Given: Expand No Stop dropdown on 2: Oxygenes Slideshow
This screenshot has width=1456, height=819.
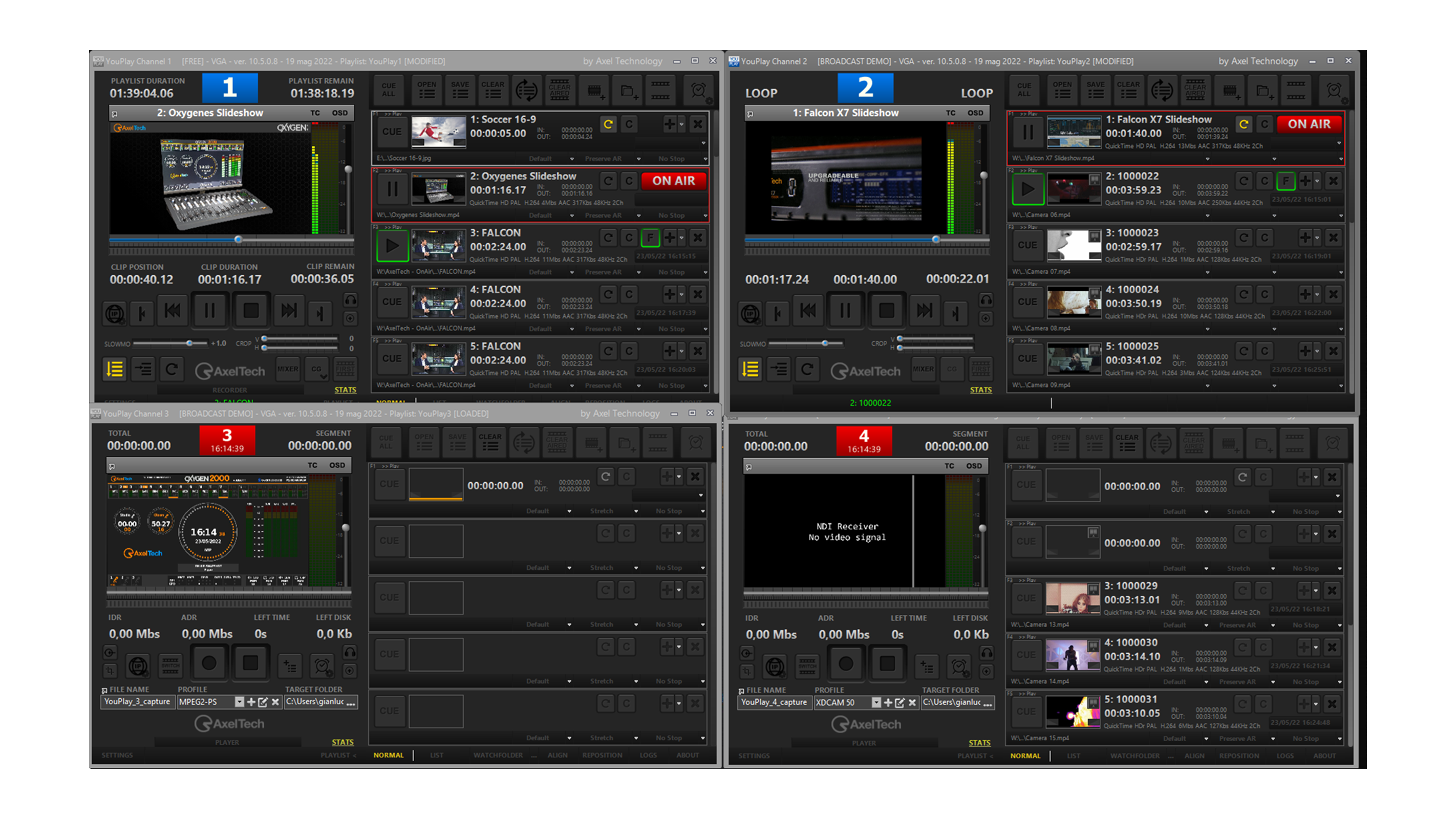Looking at the screenshot, I should 705,216.
